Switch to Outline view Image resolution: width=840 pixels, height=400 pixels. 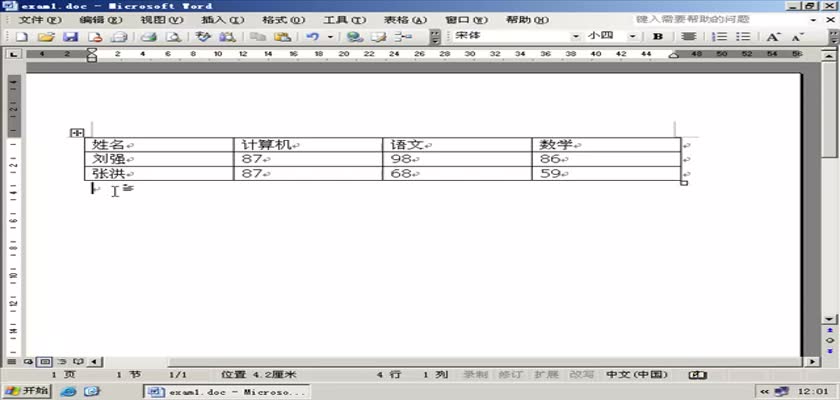pos(62,361)
